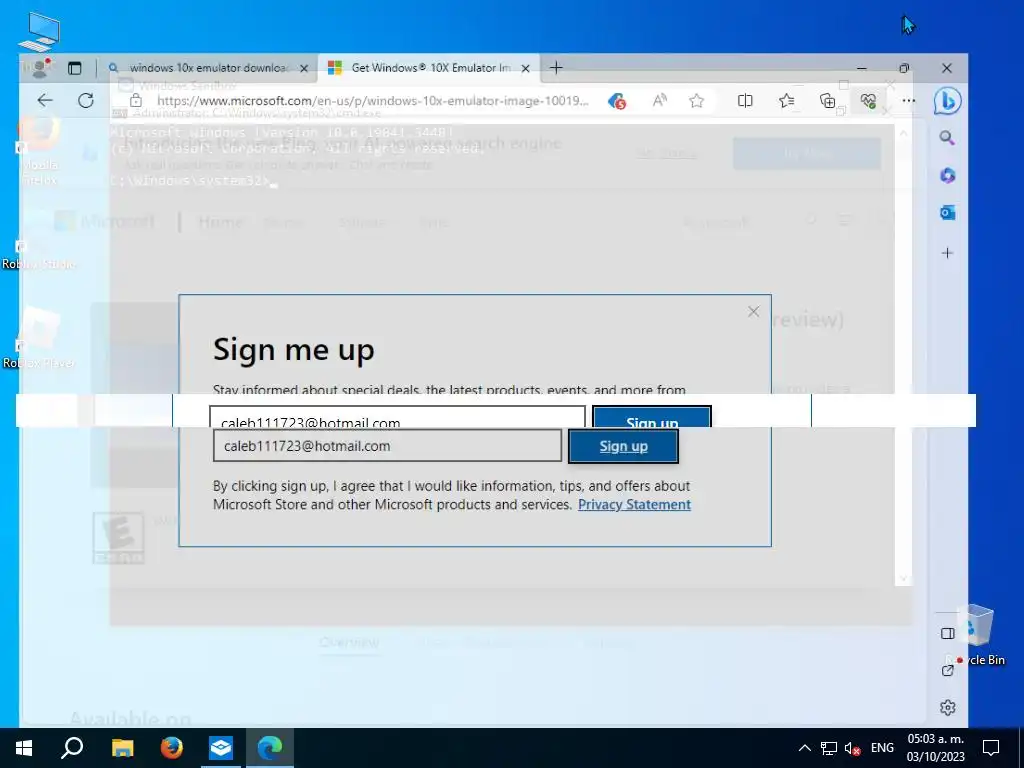Open Browser essentials heart icon
The height and width of the screenshot is (768, 1024).
coord(868,101)
